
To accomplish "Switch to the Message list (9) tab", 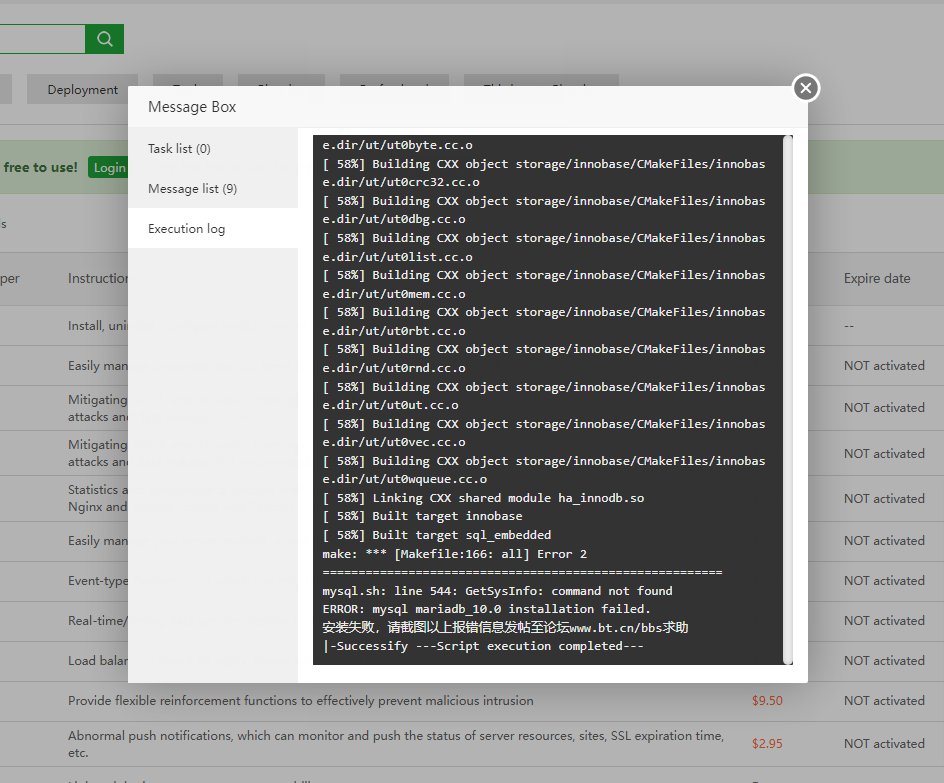I will [x=192, y=188].
